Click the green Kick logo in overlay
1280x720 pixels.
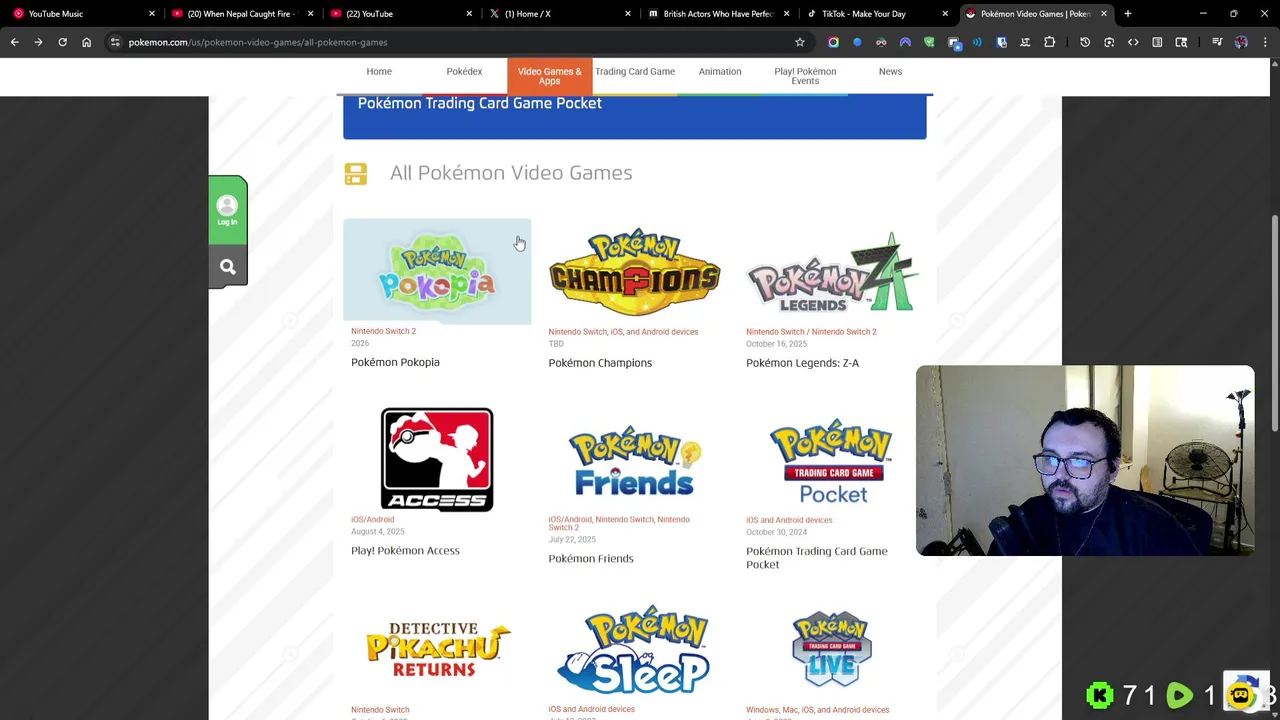click(1100, 695)
